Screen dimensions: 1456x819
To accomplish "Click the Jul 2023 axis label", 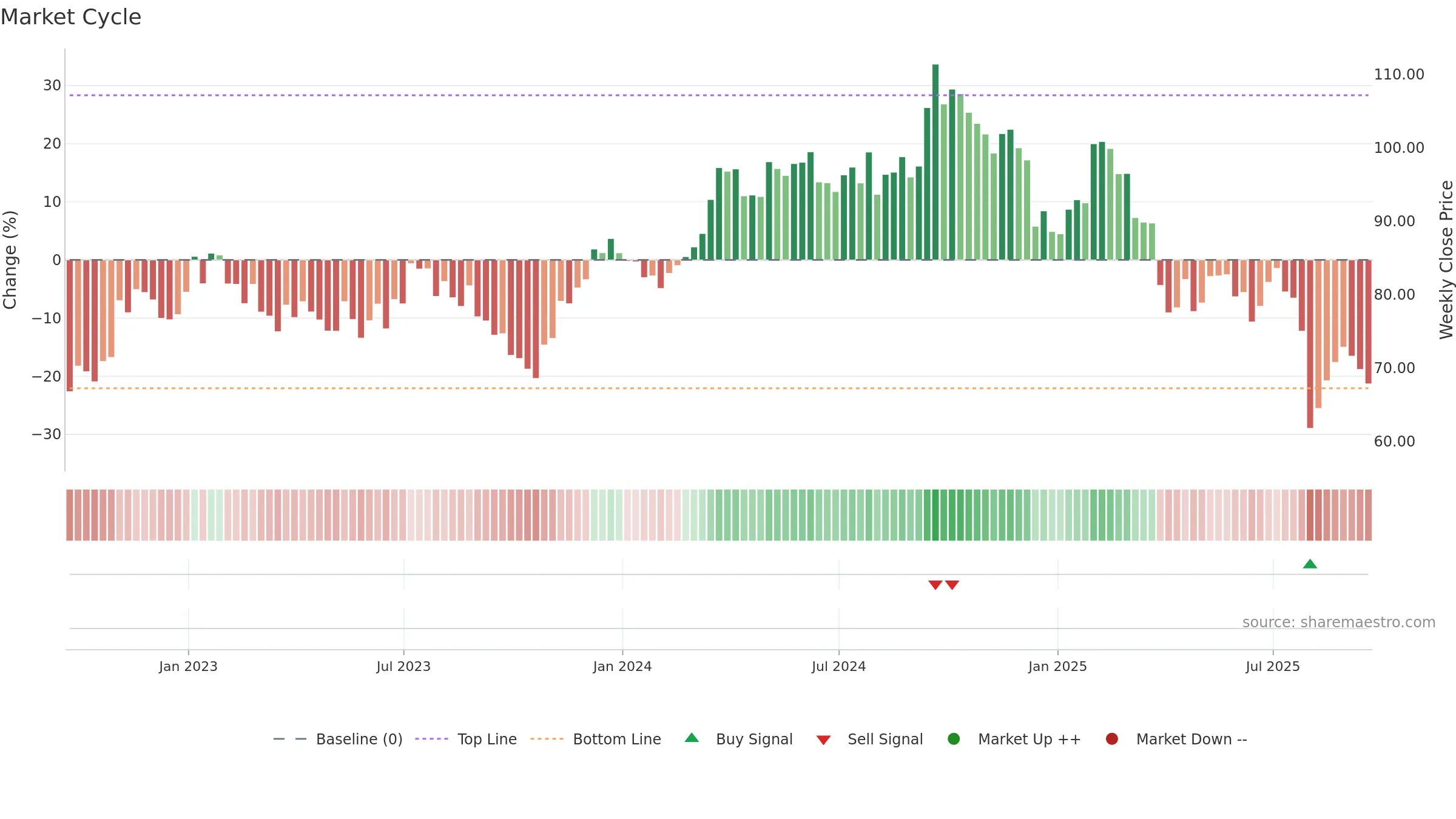I will tap(403, 666).
